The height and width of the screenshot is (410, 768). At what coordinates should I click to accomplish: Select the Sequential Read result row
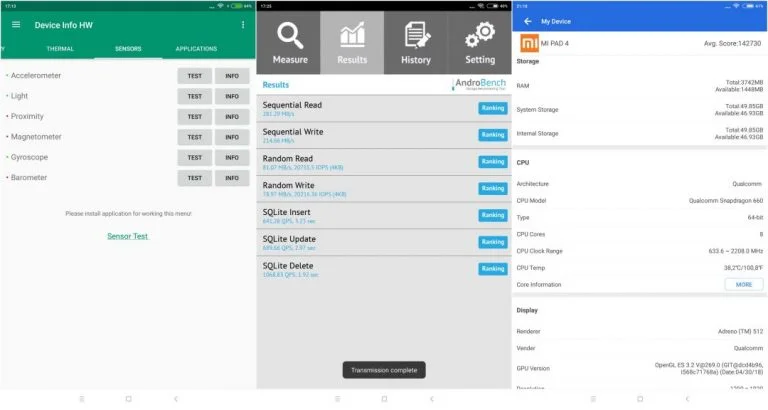[384, 108]
